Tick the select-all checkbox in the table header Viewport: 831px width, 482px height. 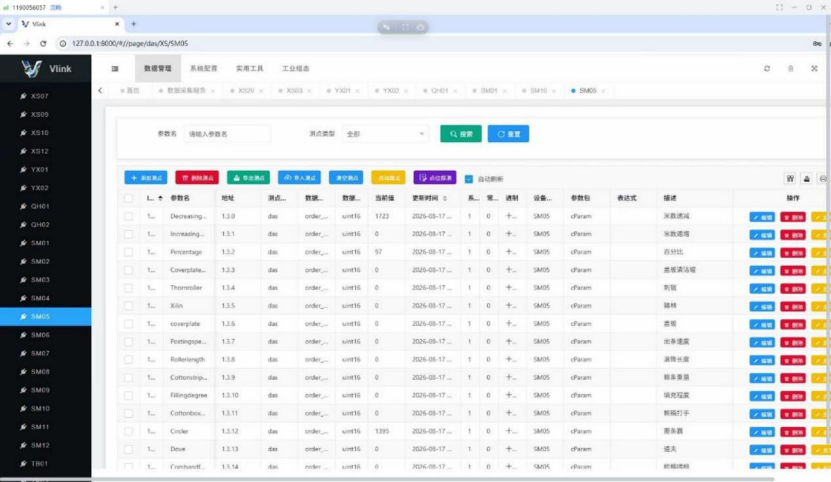(x=128, y=198)
